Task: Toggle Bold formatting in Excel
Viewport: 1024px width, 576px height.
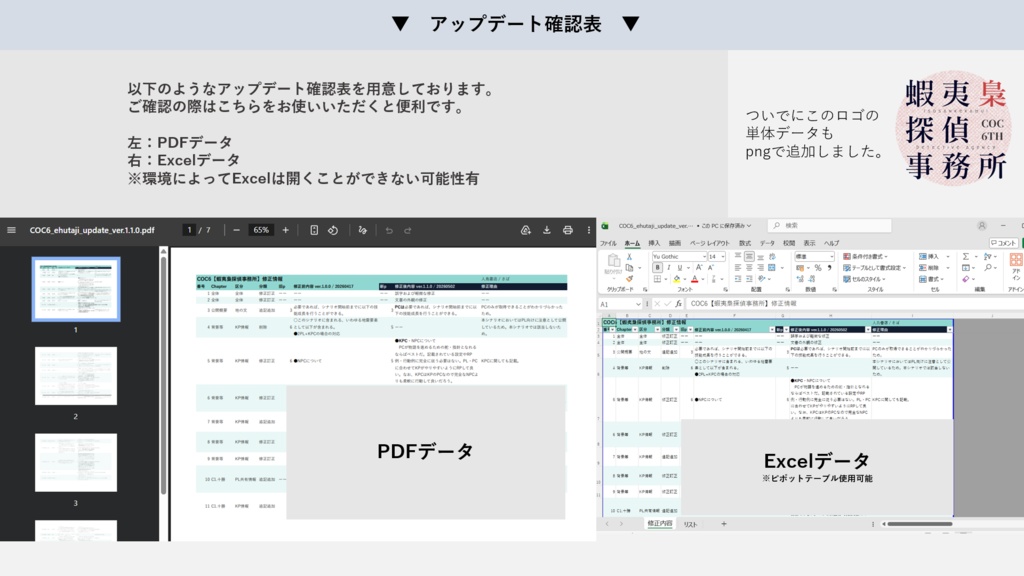Action: point(658,268)
